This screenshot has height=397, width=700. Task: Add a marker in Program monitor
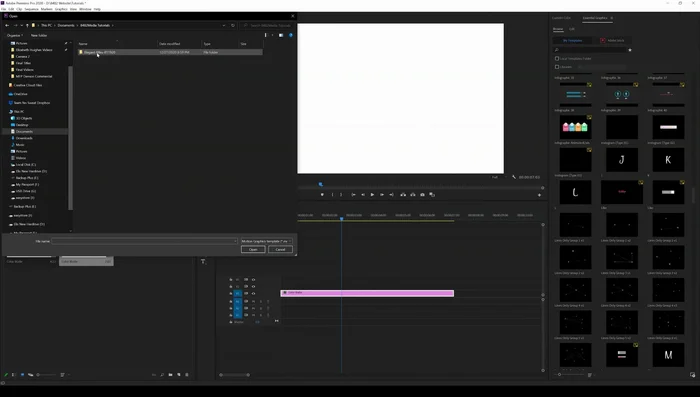pos(322,195)
